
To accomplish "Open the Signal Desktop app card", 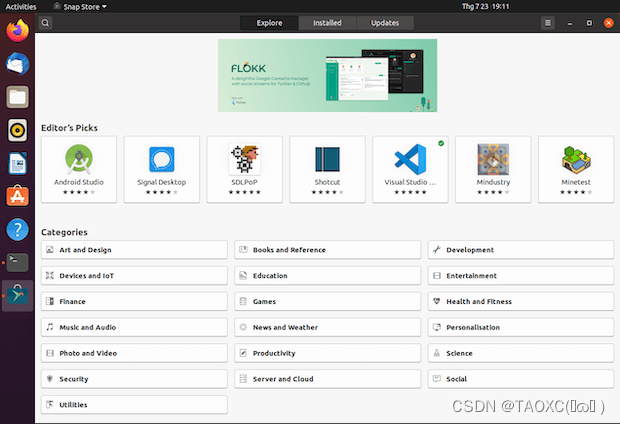I will point(162,170).
